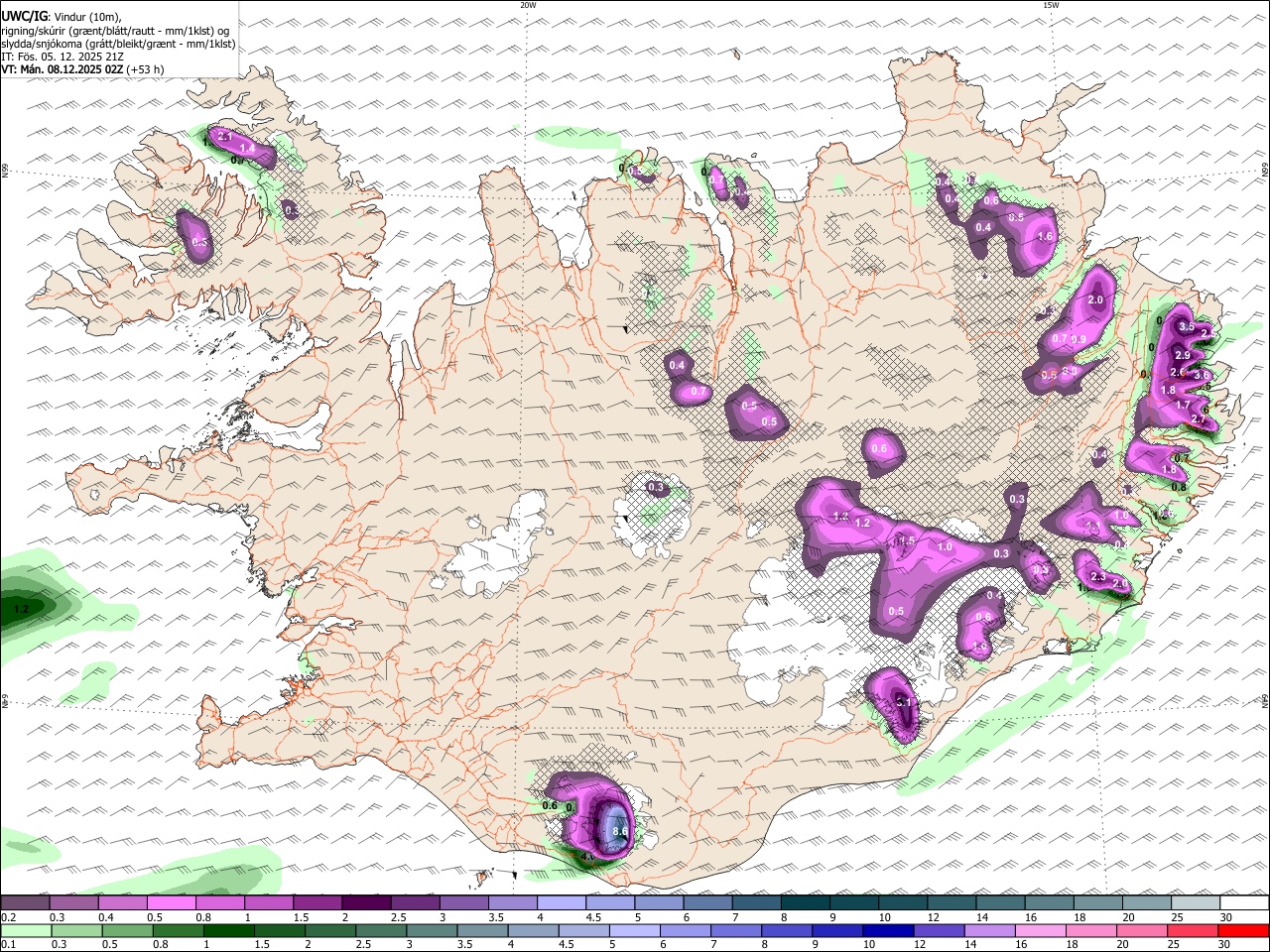
Task: Click the 1.2 value in the green offshore blob
Action: [x=21, y=607]
